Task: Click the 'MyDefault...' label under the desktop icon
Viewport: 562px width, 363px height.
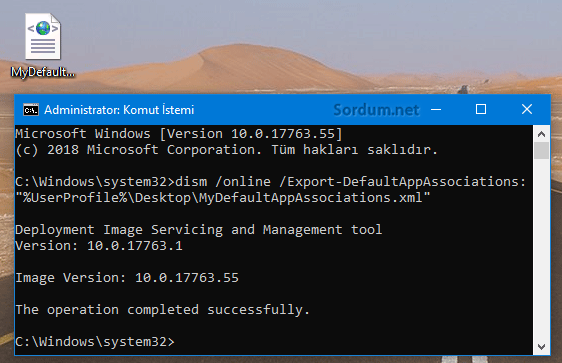Action: [x=43, y=72]
